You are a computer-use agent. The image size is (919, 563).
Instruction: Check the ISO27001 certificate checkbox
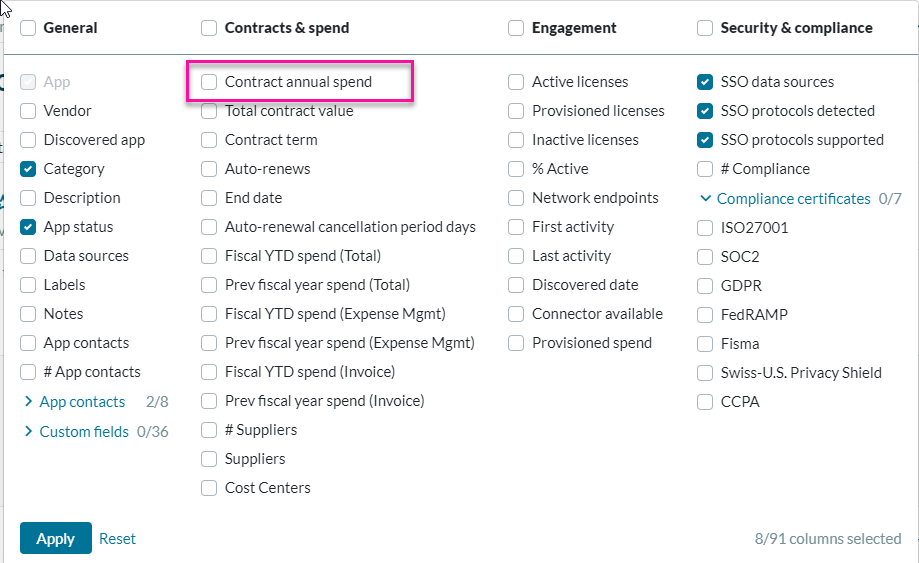[705, 228]
